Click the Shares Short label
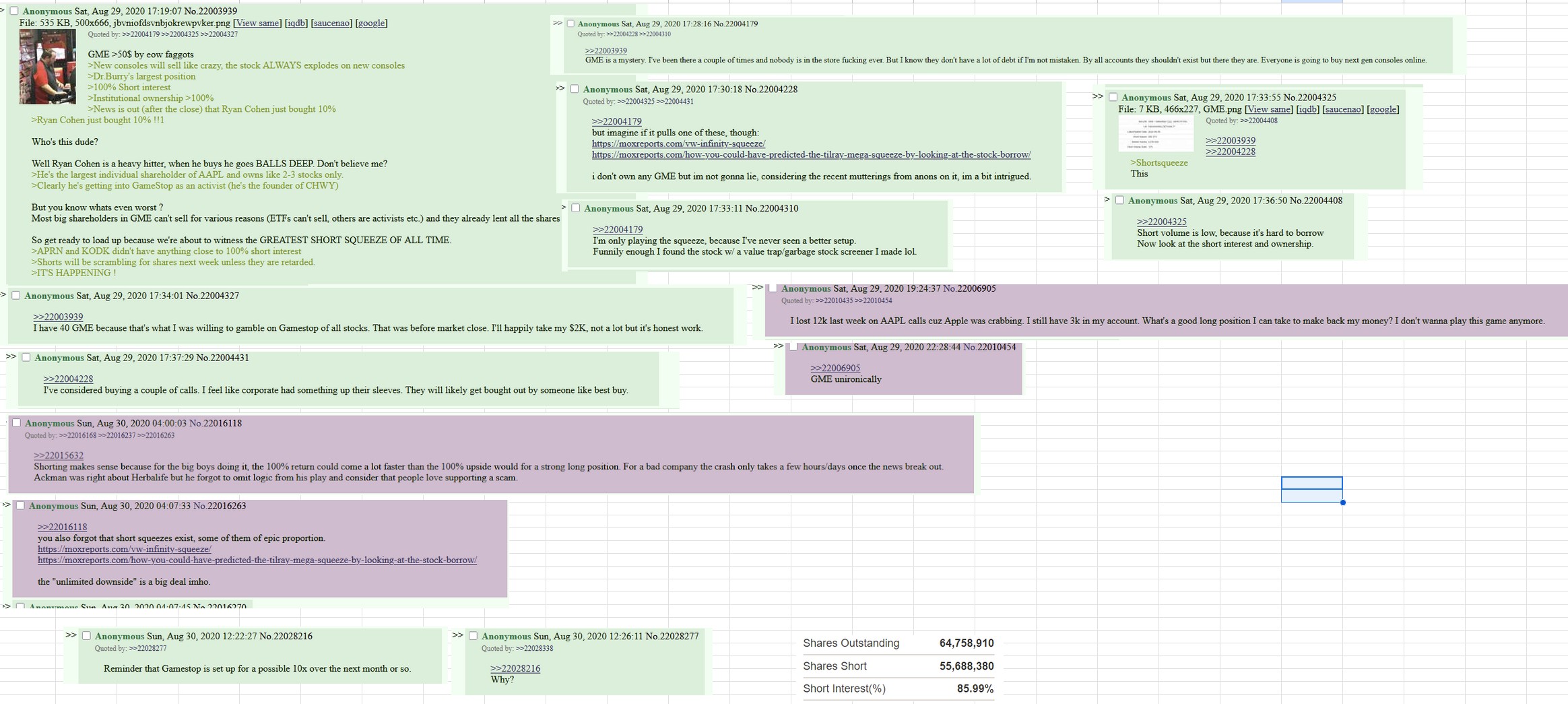 point(835,666)
